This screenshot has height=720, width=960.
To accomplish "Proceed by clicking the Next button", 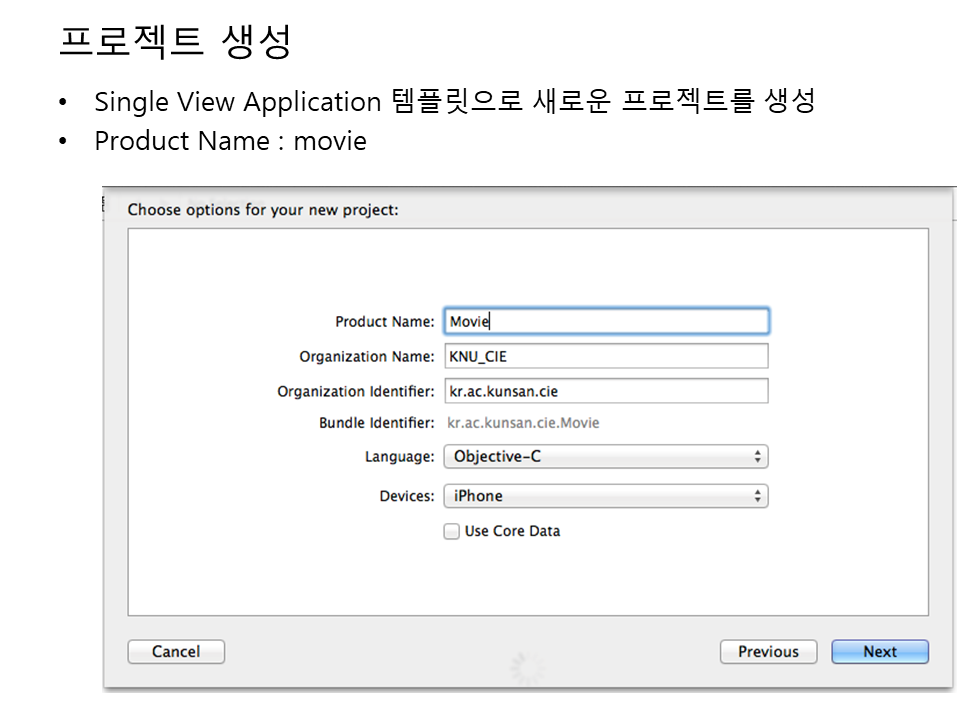I will tap(880, 652).
